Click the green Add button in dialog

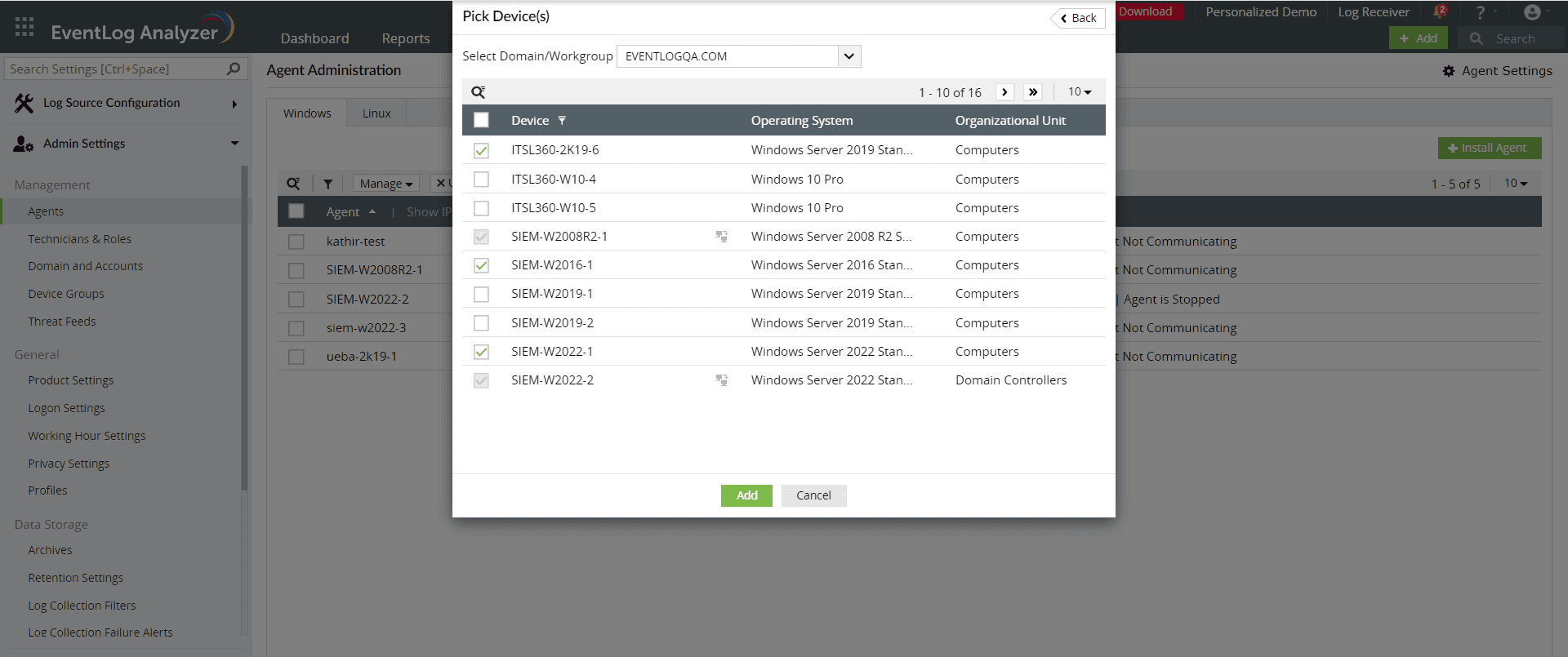coord(746,495)
